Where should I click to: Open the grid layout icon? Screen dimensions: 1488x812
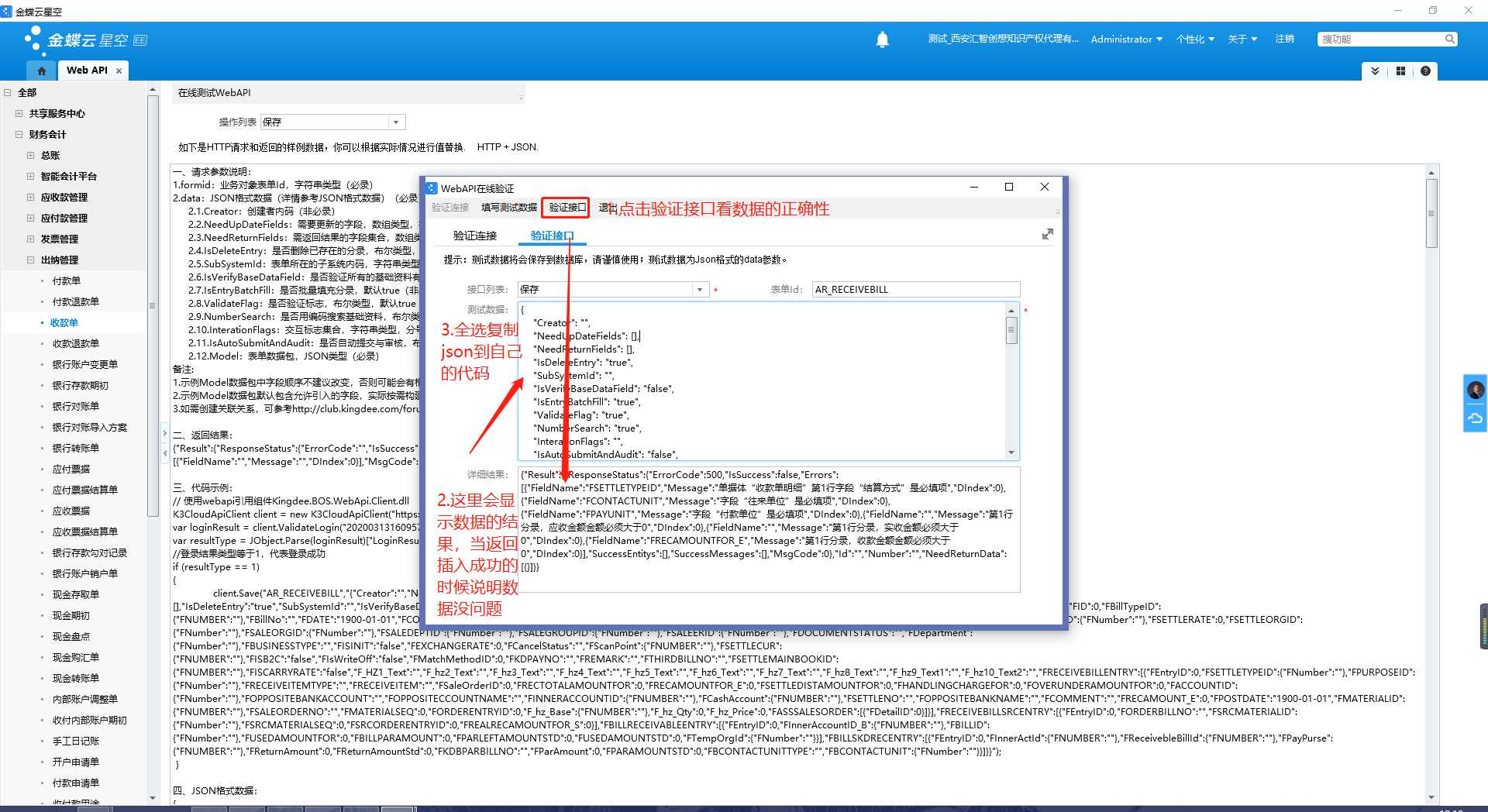tap(1400, 71)
